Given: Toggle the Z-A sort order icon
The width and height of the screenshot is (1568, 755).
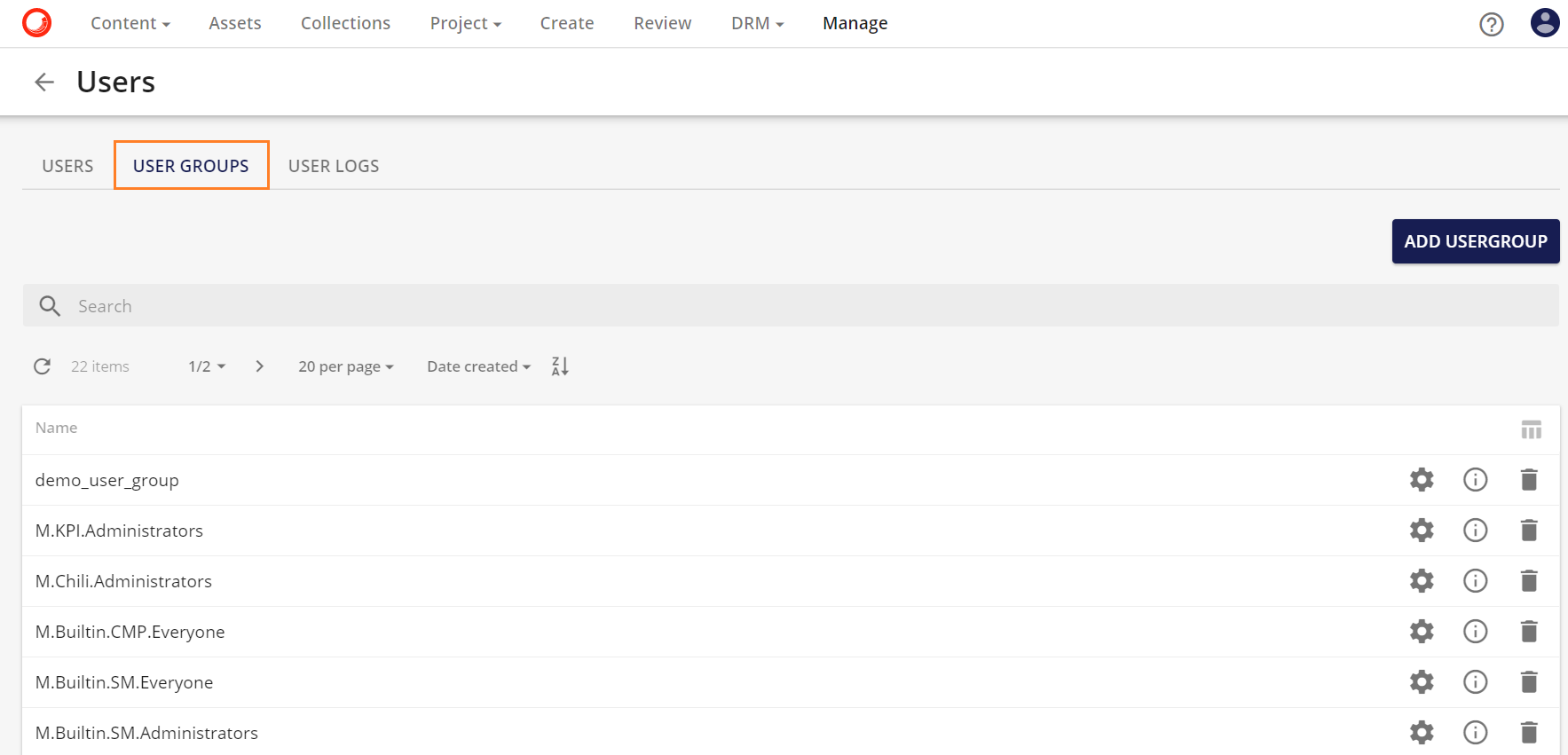Looking at the screenshot, I should click(x=560, y=366).
